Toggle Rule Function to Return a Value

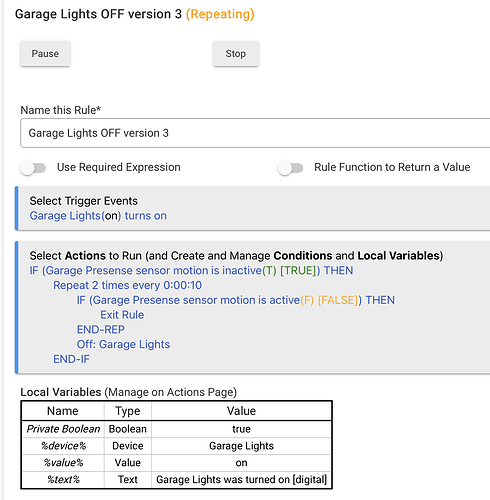coord(290,168)
